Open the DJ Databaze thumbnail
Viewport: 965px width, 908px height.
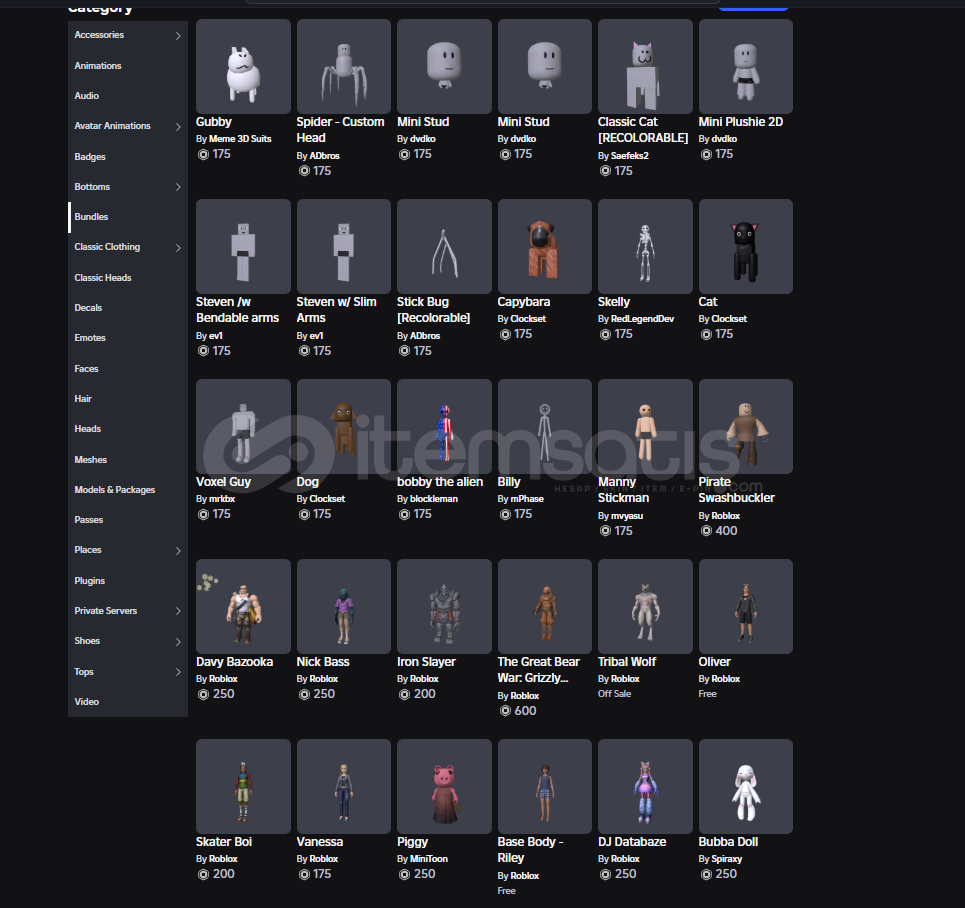[645, 787]
